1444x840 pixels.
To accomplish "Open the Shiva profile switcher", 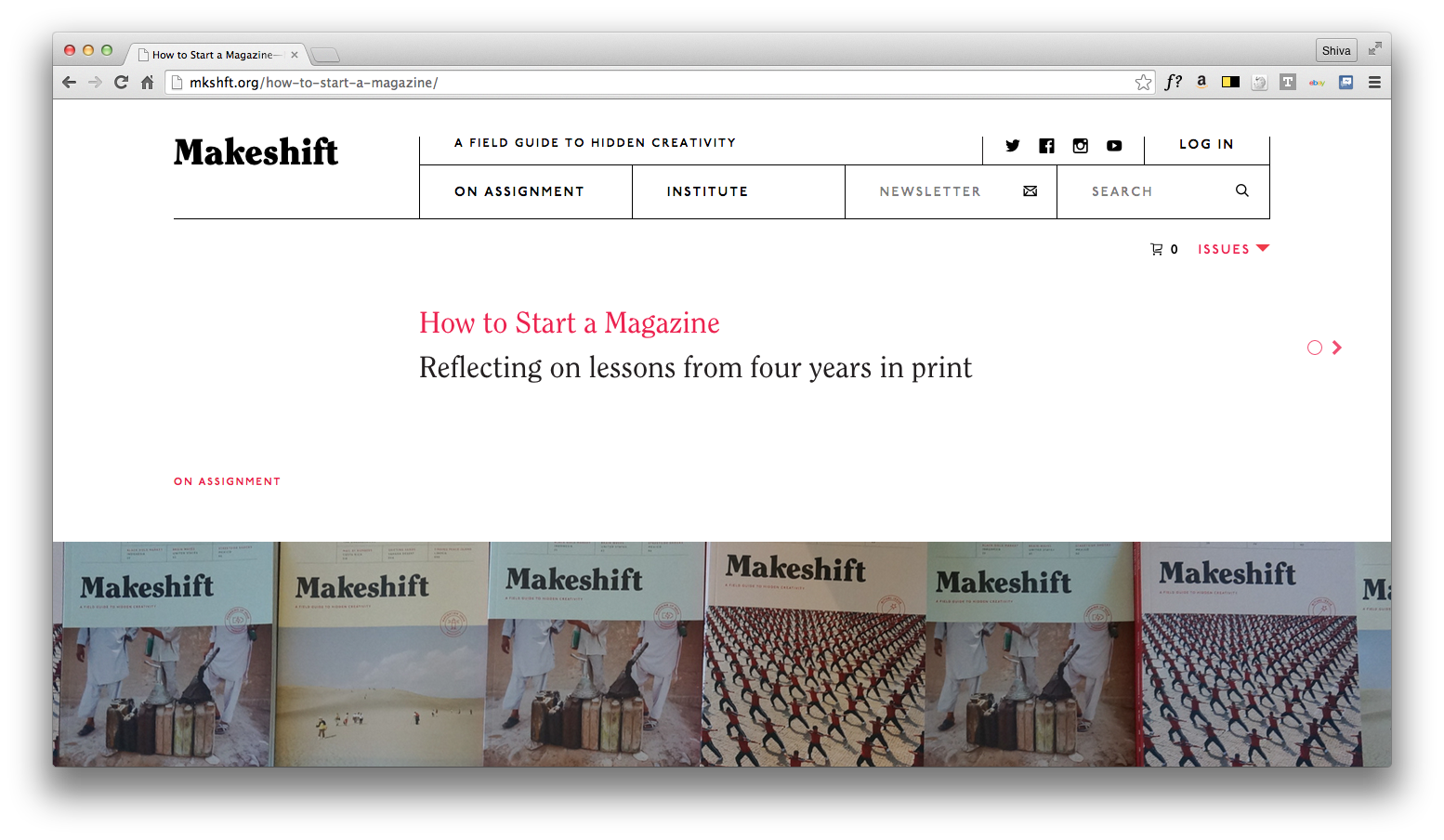I will (1335, 50).
